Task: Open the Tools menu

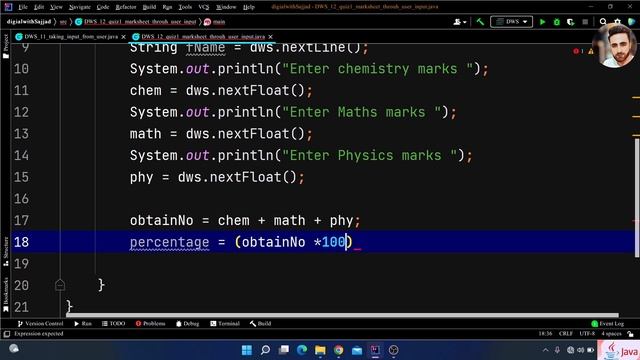Action: pyautogui.click(x=185, y=7)
